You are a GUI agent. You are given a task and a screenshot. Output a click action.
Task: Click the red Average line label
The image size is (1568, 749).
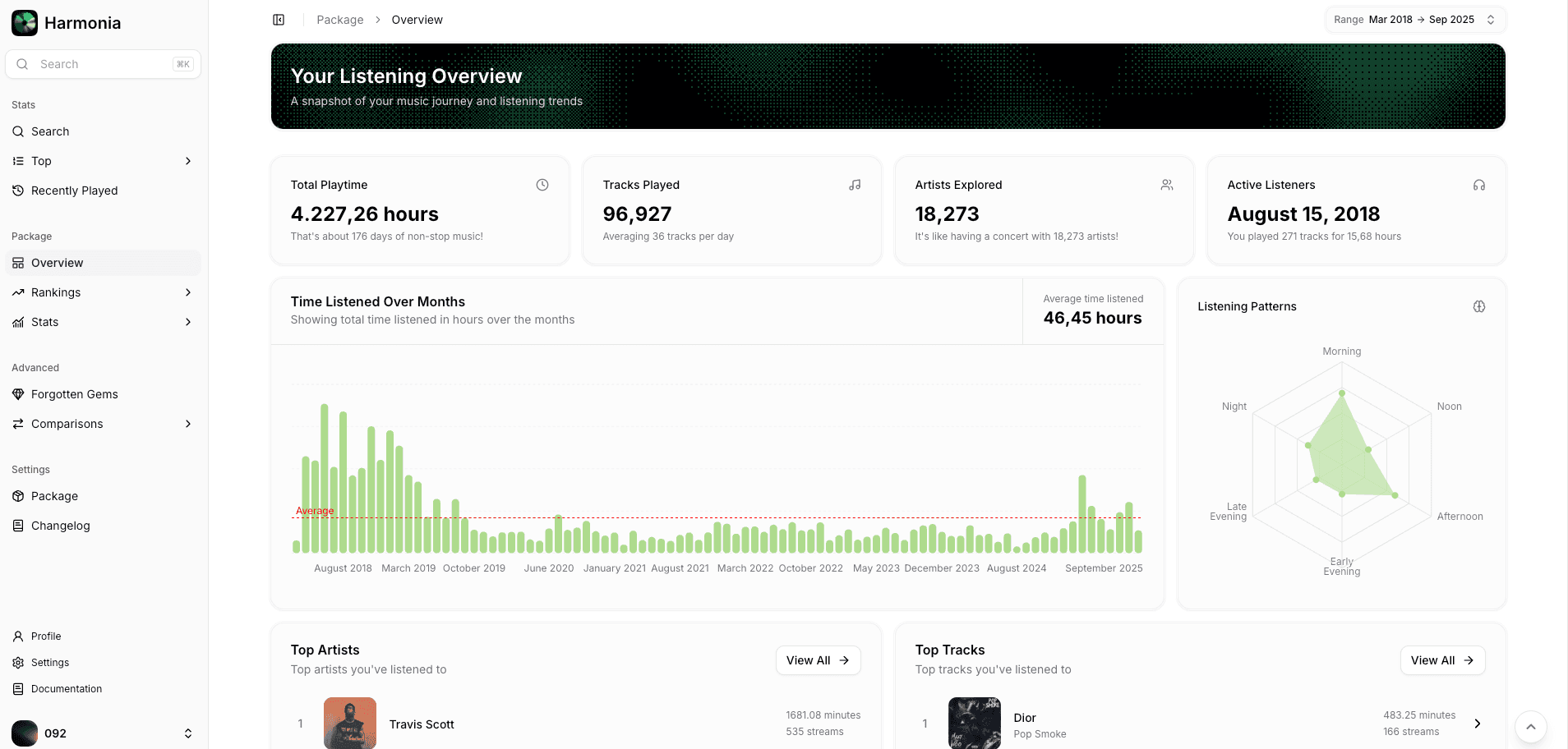315,511
